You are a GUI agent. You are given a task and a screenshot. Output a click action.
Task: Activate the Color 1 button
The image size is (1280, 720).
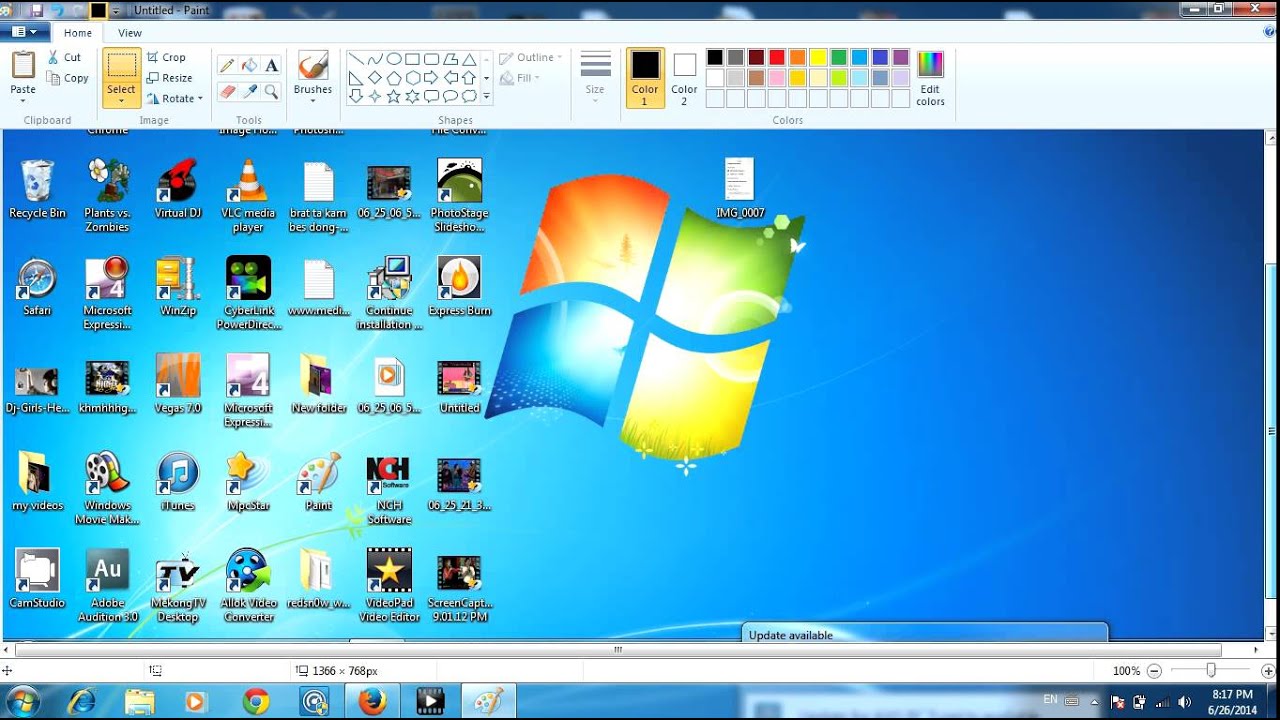pyautogui.click(x=645, y=78)
